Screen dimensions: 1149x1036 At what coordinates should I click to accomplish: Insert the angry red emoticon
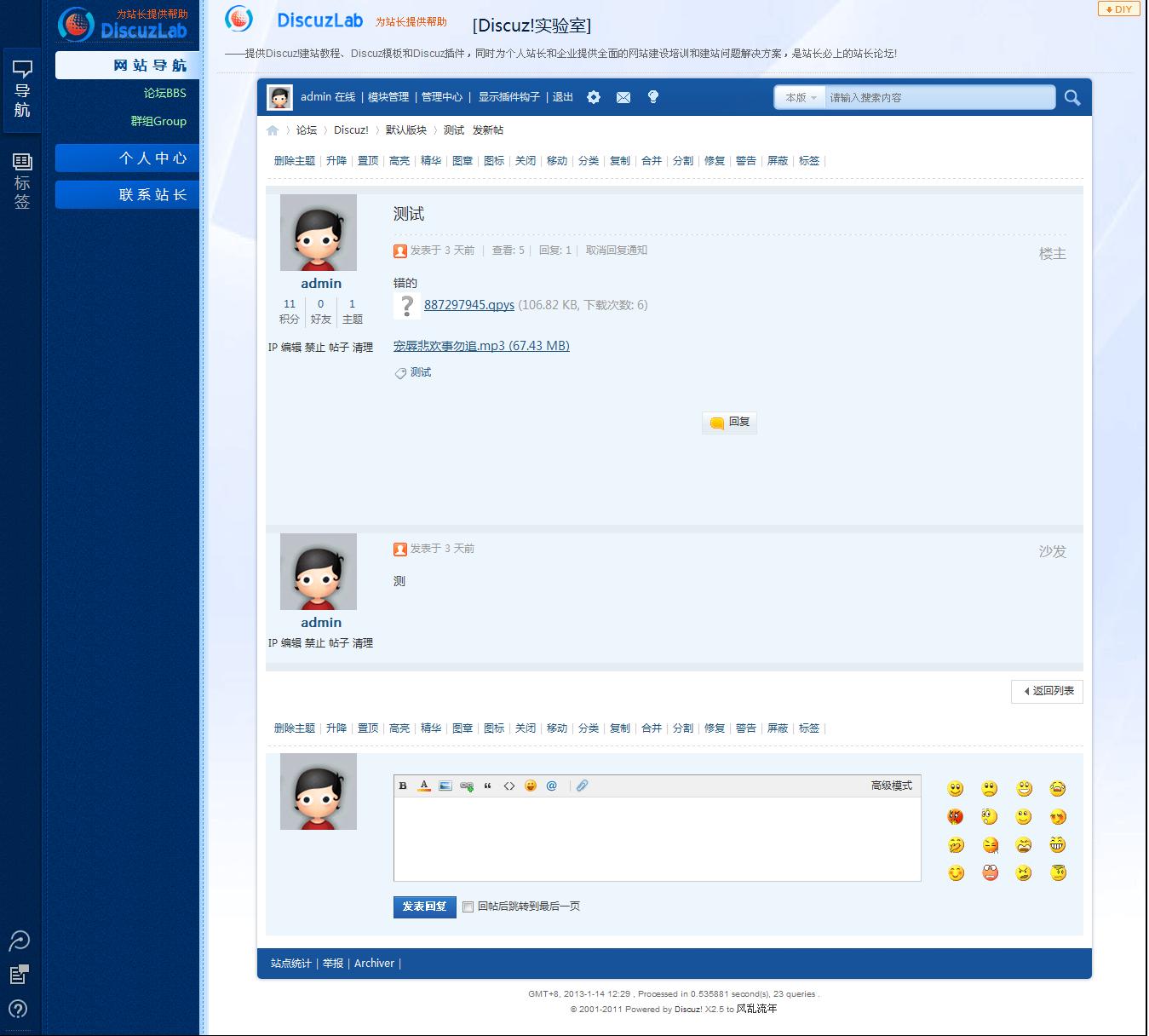tap(956, 817)
